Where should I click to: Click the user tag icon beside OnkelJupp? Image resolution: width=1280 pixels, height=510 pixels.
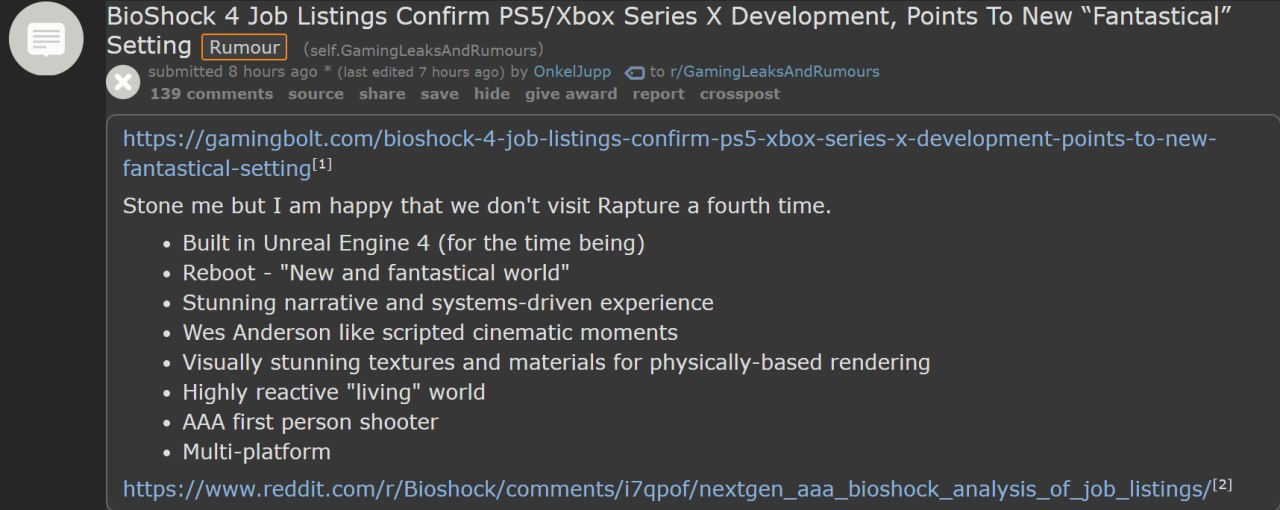pos(634,72)
